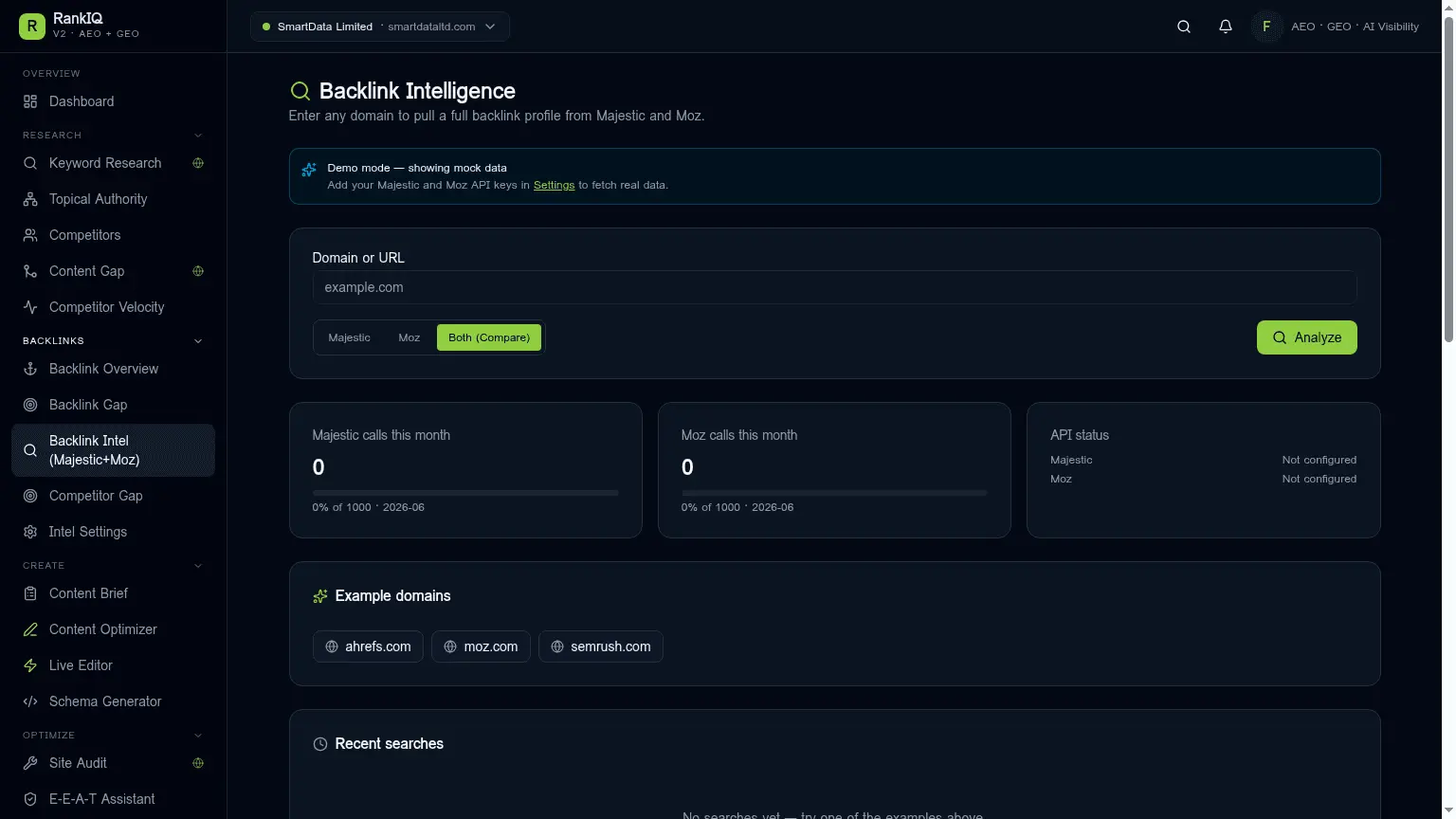Screen dimensions: 1456x819
Task: Open notifications bell icon
Action: [x=1226, y=27]
